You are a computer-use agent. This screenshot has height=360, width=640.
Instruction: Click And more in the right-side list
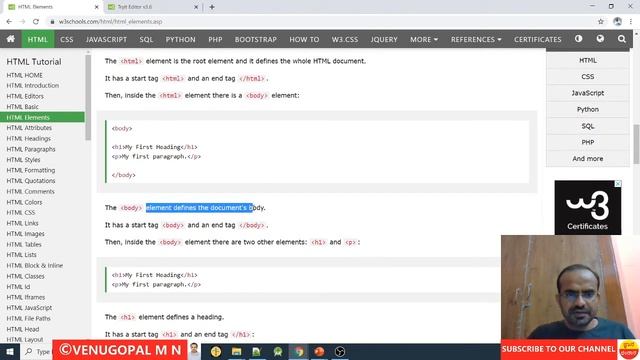pyautogui.click(x=588, y=158)
